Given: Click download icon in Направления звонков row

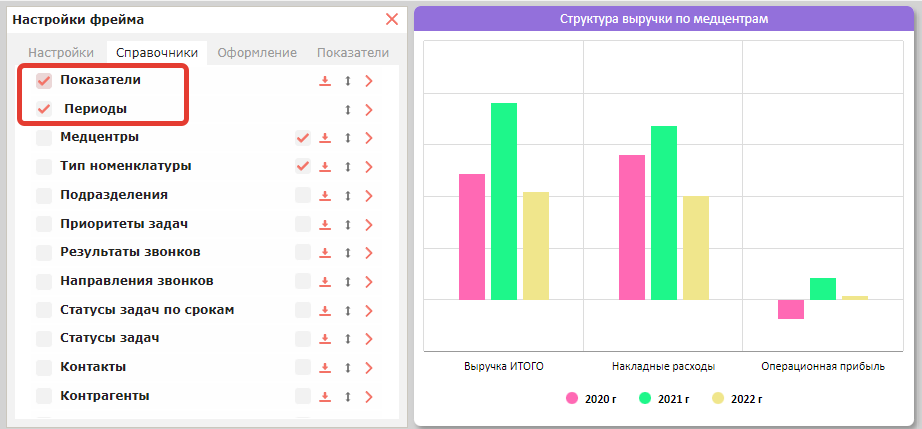Looking at the screenshot, I should point(325,281).
